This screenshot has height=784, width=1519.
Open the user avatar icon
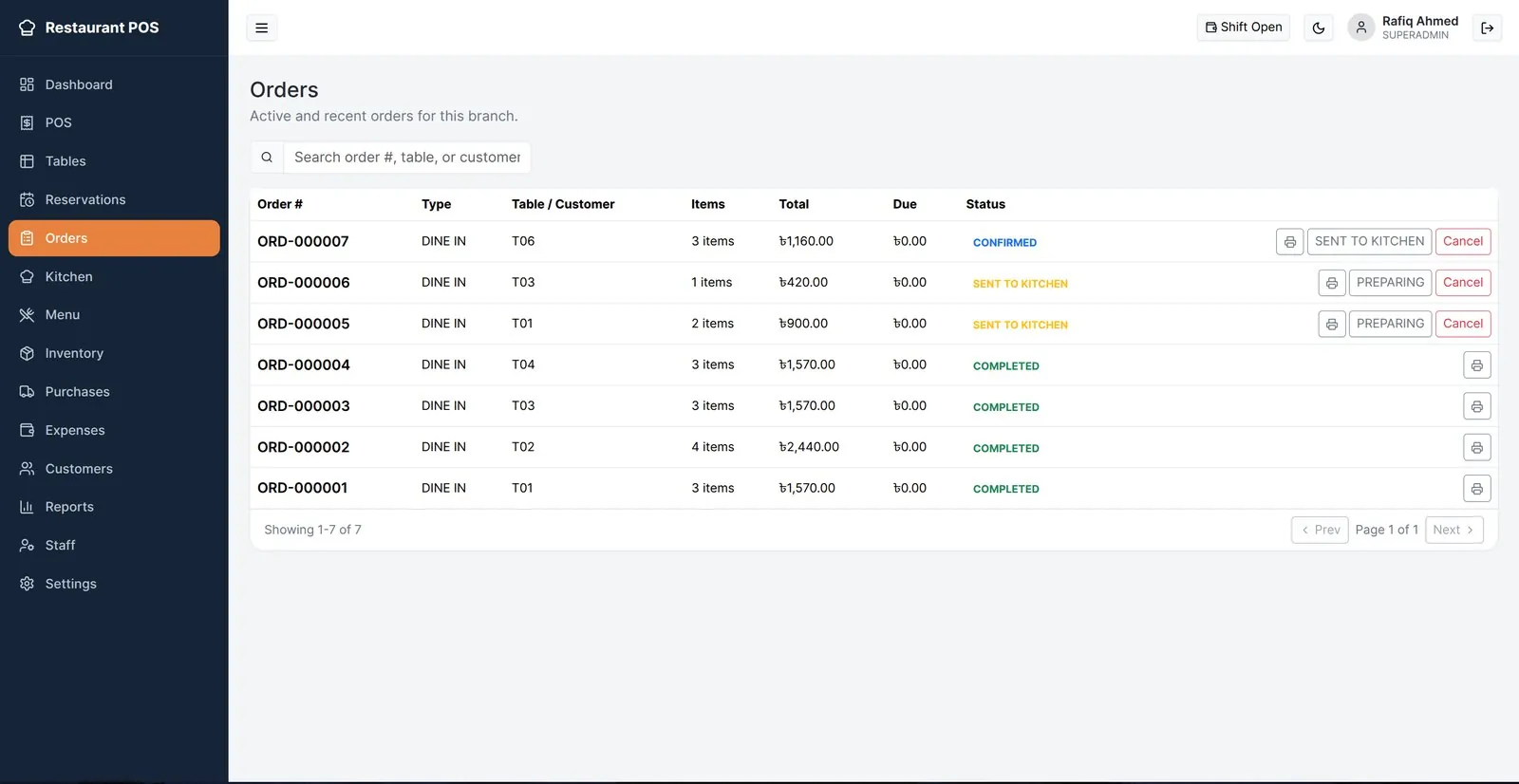click(1360, 28)
